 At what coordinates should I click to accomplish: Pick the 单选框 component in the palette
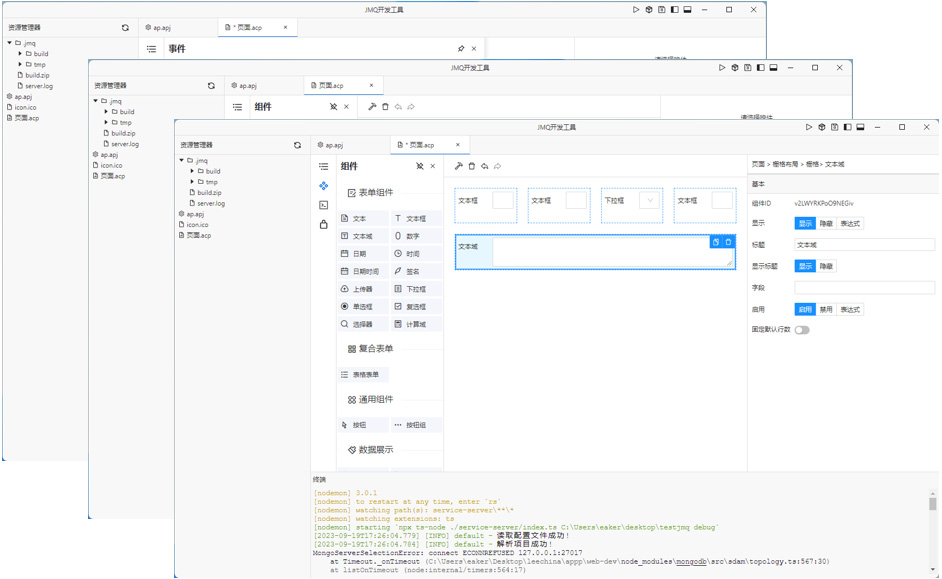coord(363,306)
